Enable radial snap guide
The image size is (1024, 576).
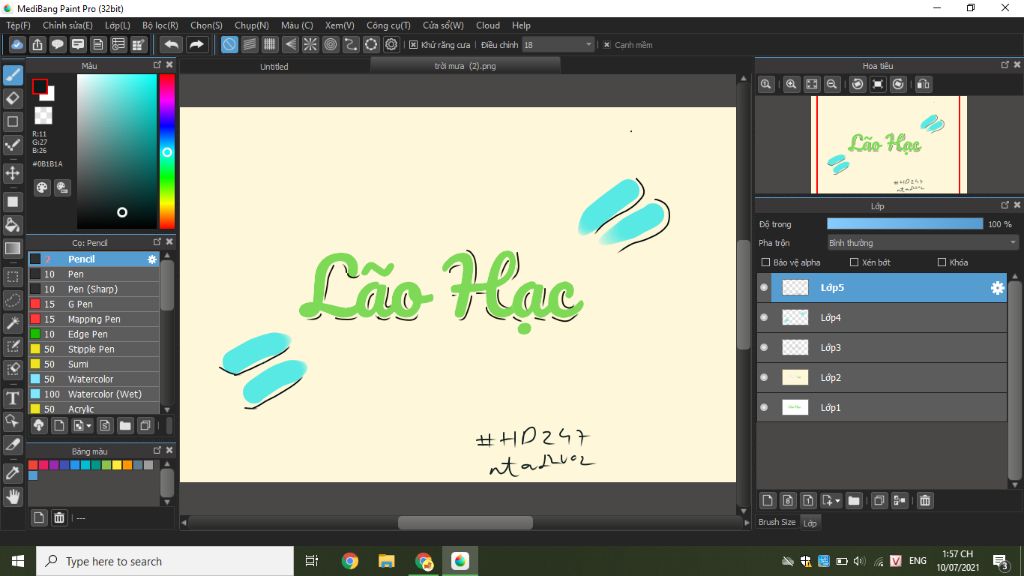310,44
